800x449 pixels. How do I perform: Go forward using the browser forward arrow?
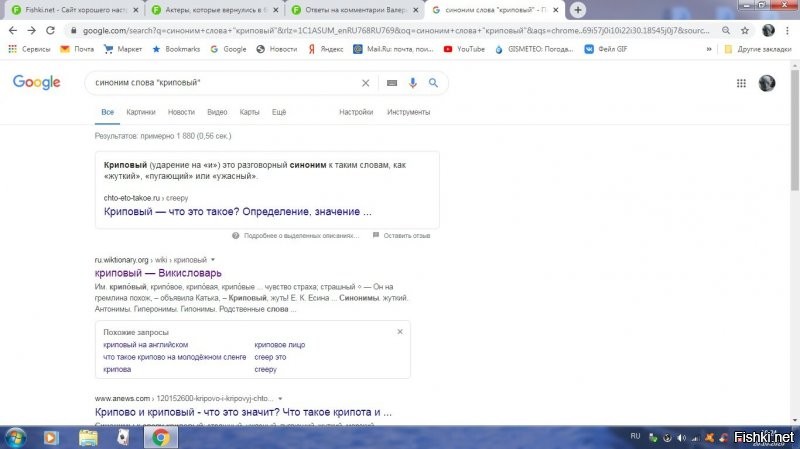click(32, 31)
